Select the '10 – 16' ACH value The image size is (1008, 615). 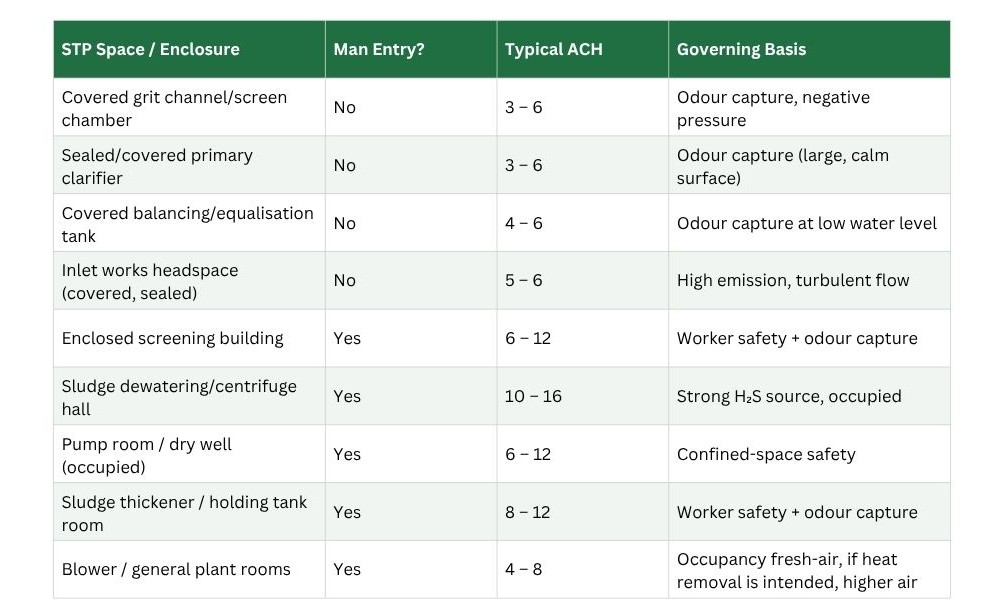pyautogui.click(x=533, y=397)
